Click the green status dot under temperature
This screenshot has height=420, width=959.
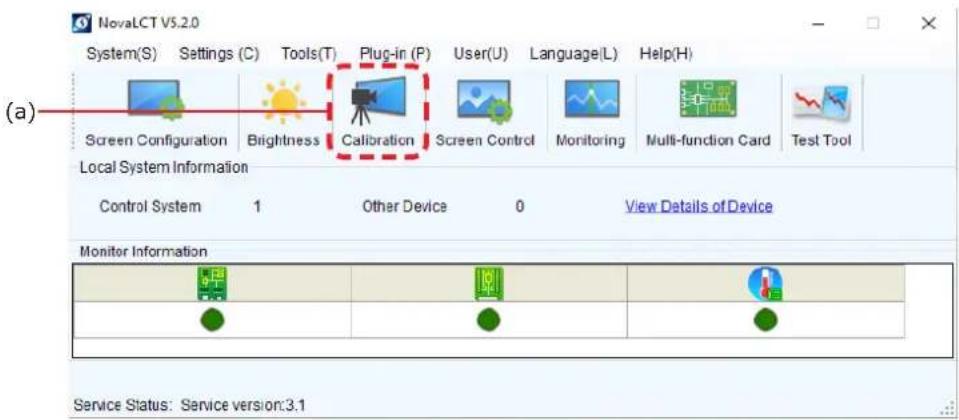pyautogui.click(x=765, y=320)
